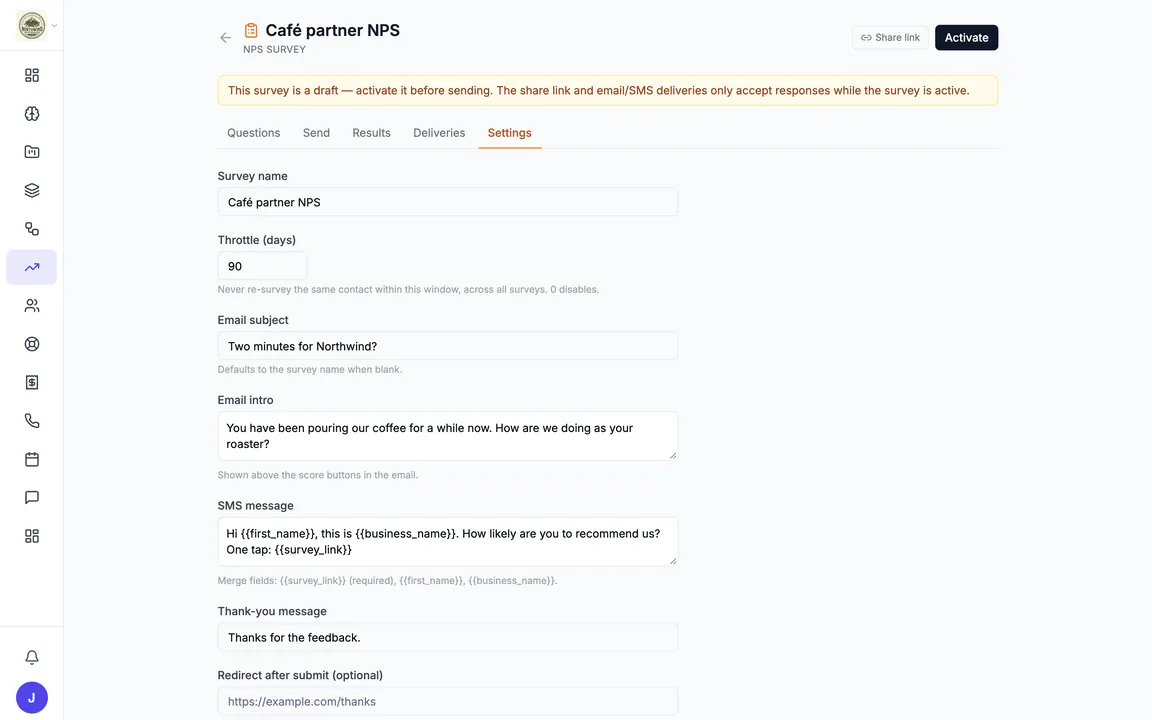This screenshot has width=1152, height=720.
Task: Focus the Email subject field
Action: point(447,346)
